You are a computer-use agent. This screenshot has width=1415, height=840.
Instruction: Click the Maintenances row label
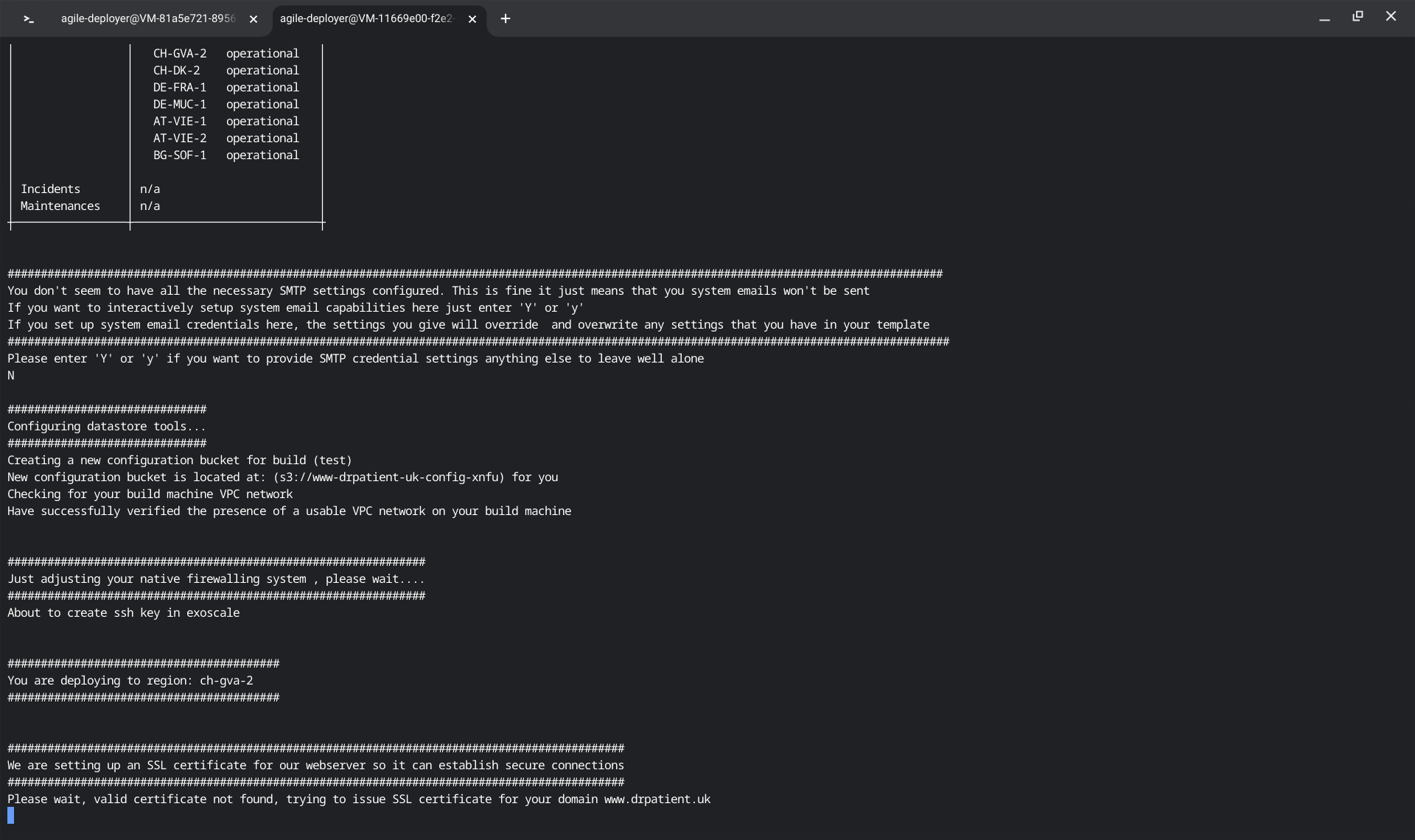pos(60,206)
